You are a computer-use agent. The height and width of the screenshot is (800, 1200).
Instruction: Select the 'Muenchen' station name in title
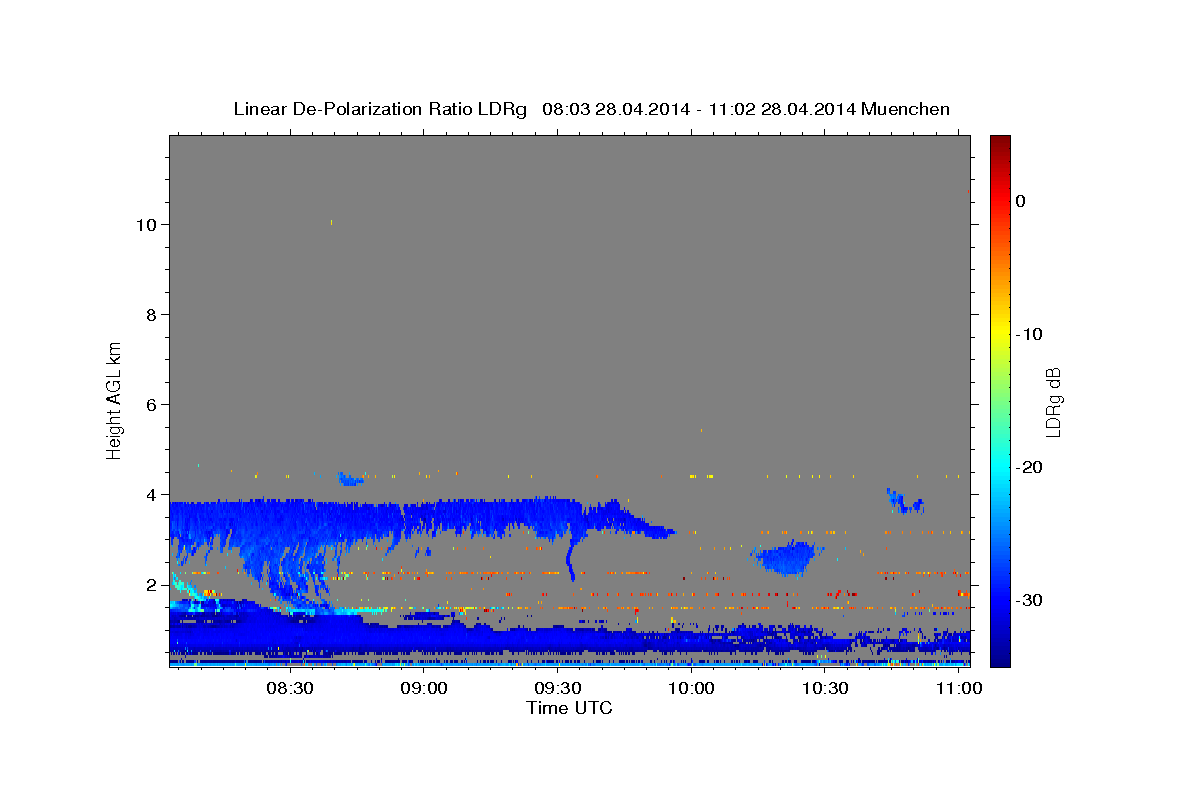coord(905,109)
